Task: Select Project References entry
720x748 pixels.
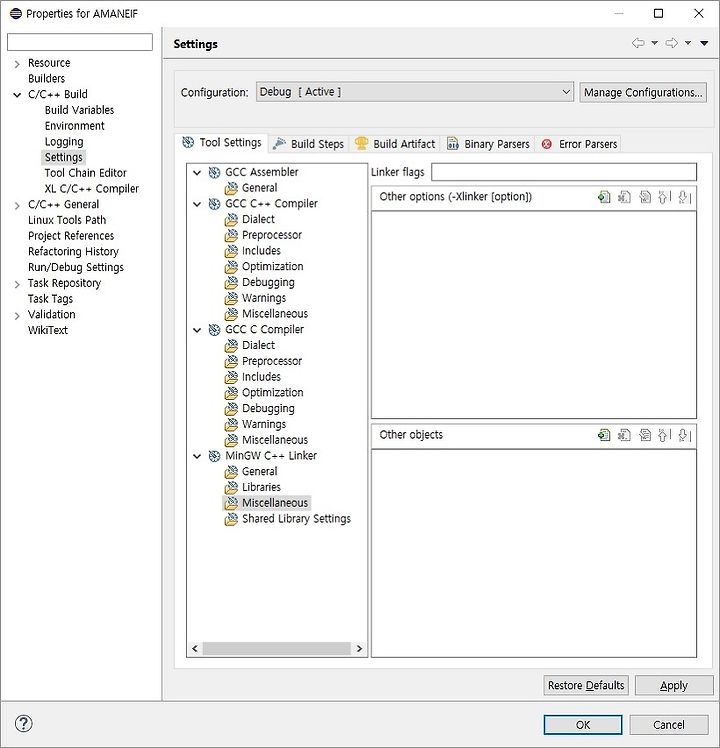Action: (71, 236)
